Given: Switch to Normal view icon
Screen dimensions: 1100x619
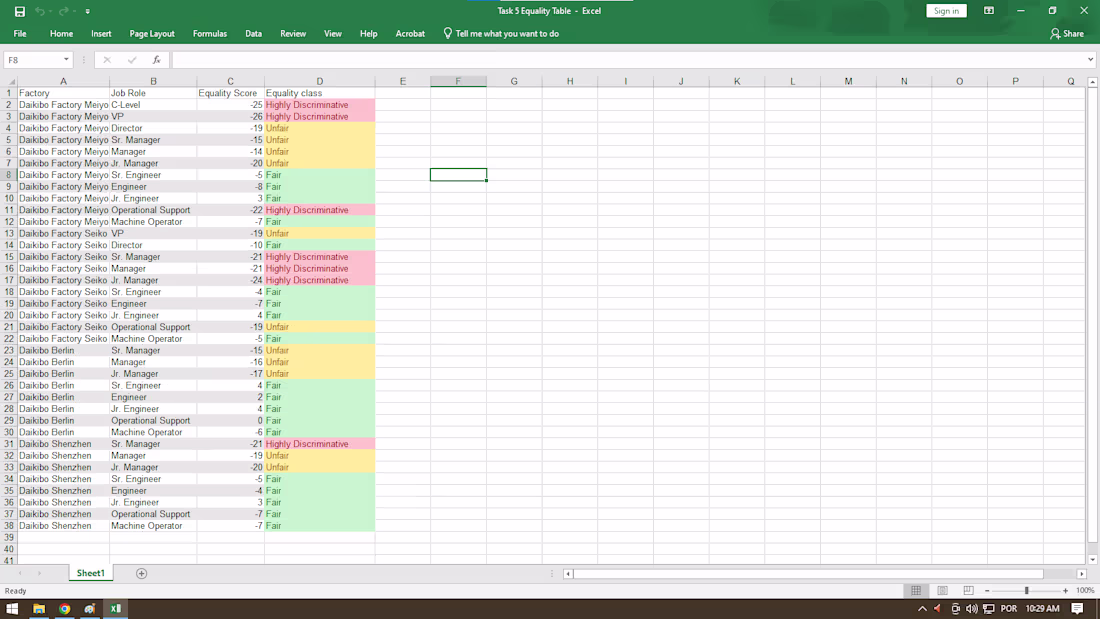Looking at the screenshot, I should [916, 590].
